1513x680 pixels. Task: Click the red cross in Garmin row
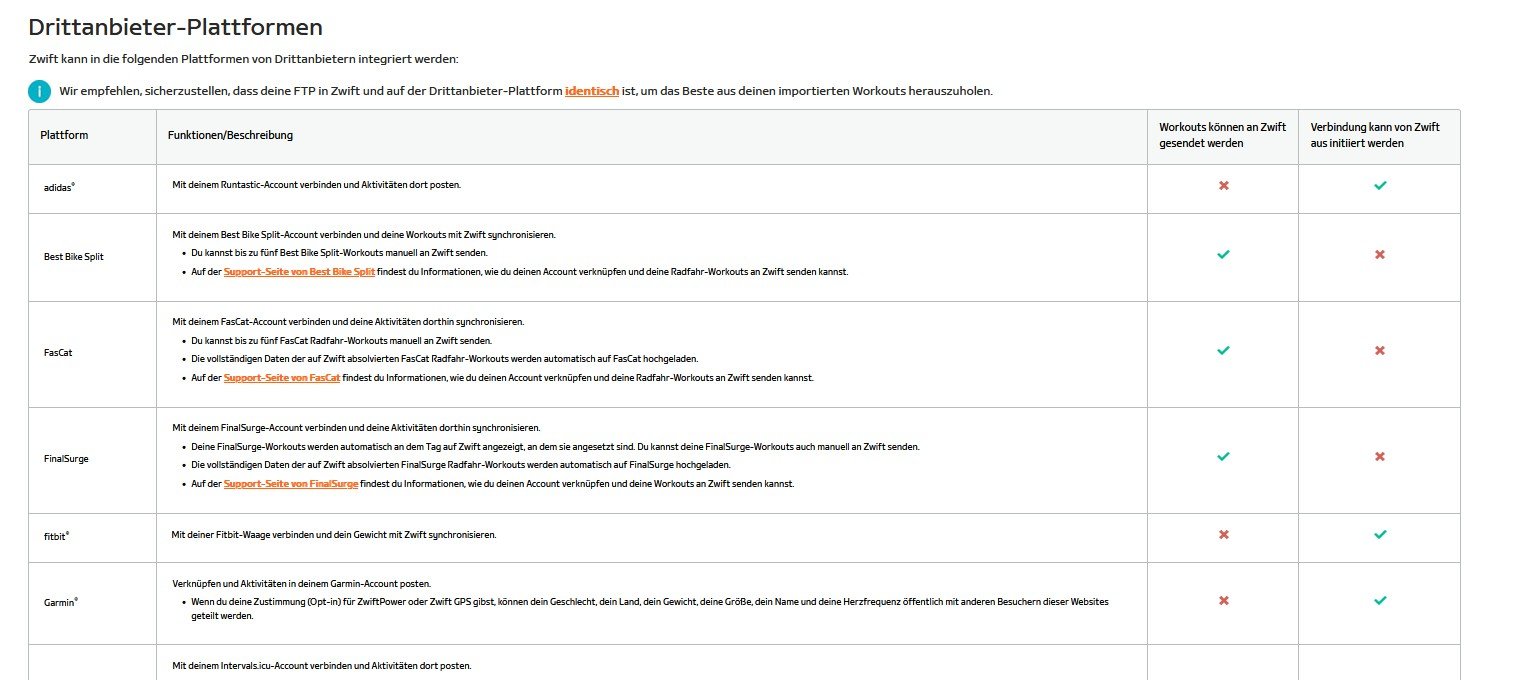pos(1223,601)
